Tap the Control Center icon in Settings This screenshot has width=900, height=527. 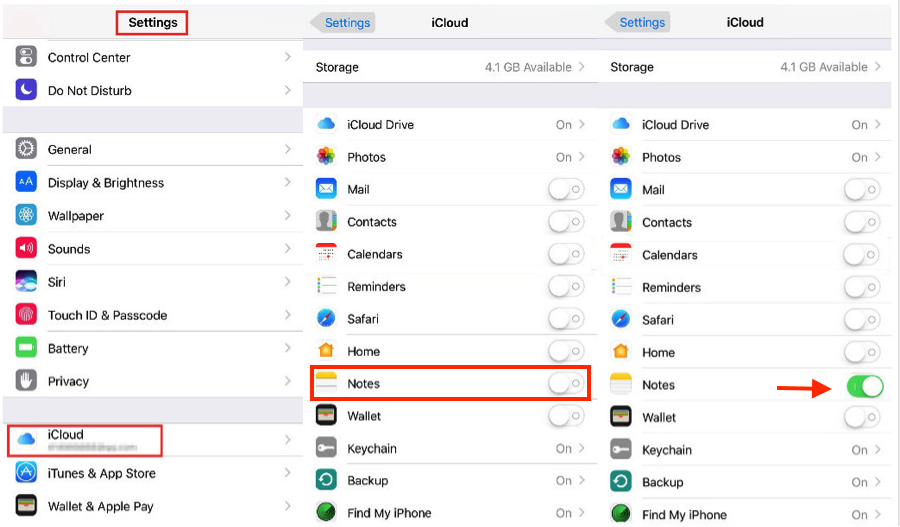(x=26, y=57)
